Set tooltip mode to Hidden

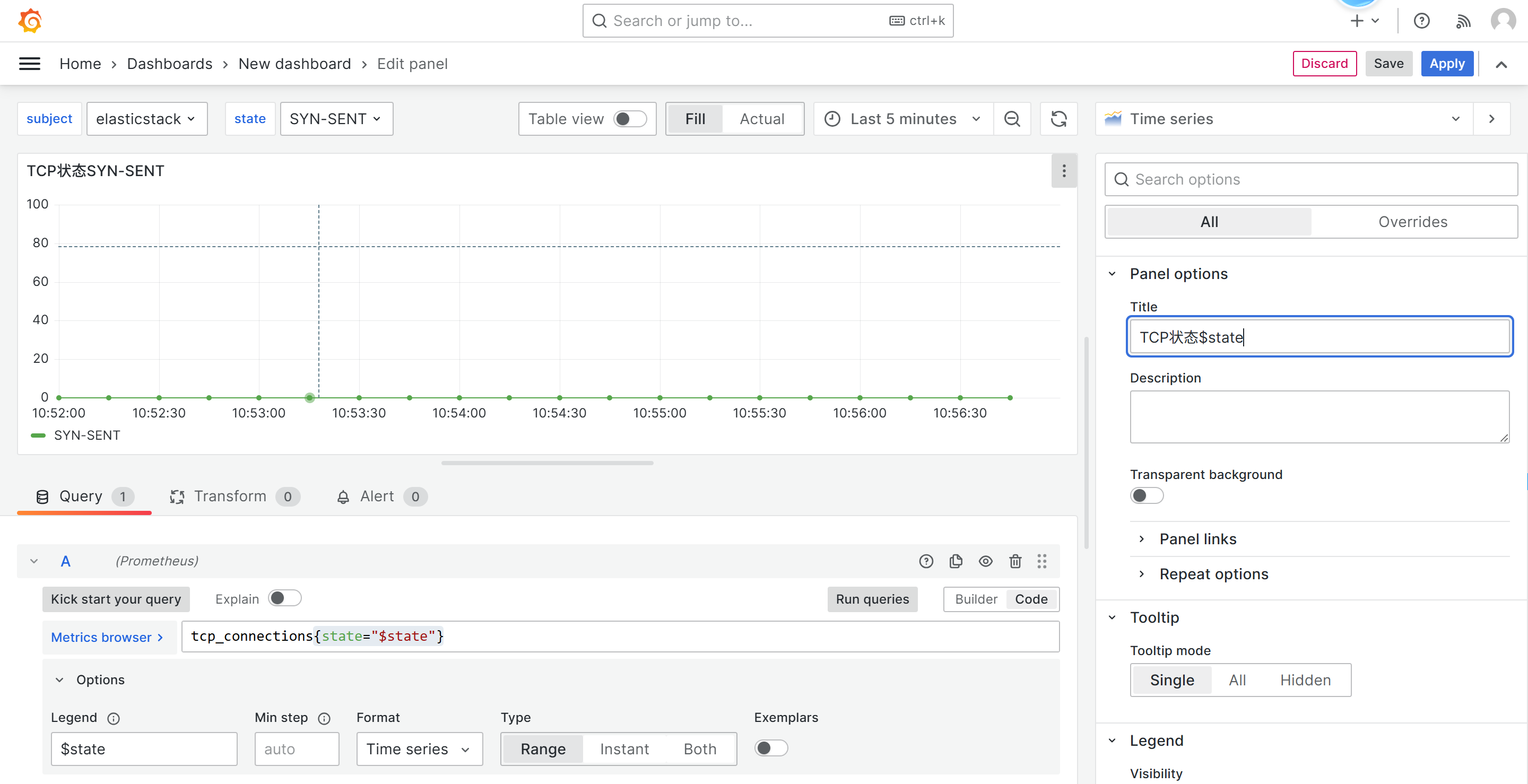pyautogui.click(x=1305, y=680)
